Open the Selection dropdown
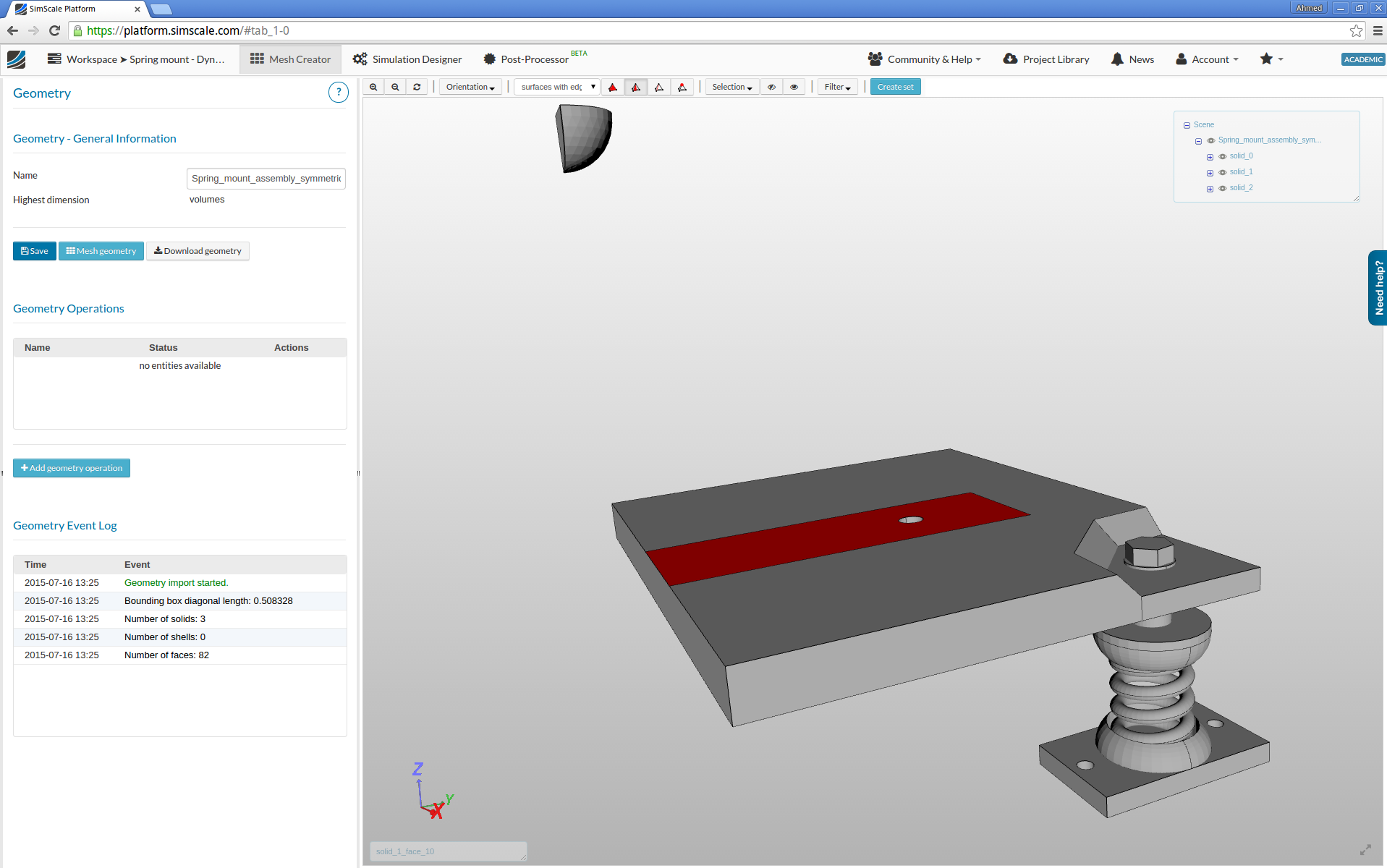This screenshot has height=868, width=1387. [x=732, y=87]
